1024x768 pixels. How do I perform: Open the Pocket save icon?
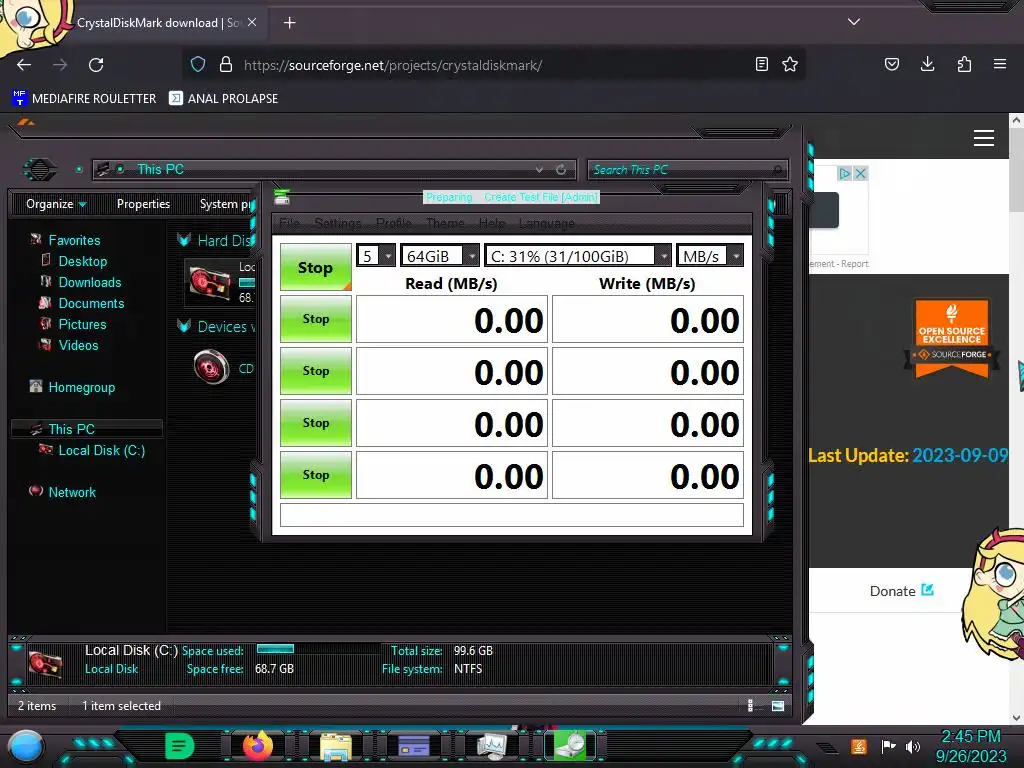click(x=891, y=64)
